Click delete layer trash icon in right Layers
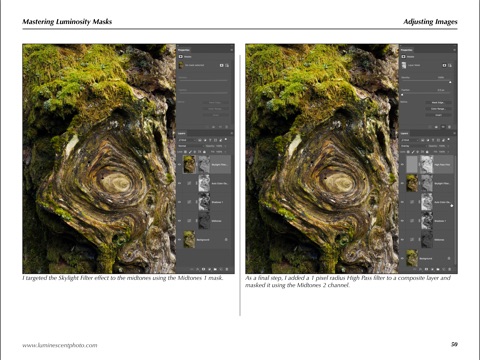The width and height of the screenshot is (480, 360). (449, 269)
